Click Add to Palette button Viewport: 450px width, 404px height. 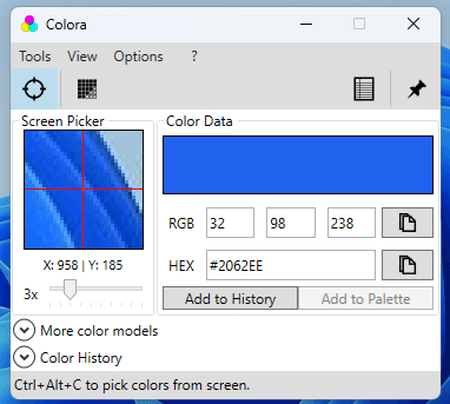(366, 298)
